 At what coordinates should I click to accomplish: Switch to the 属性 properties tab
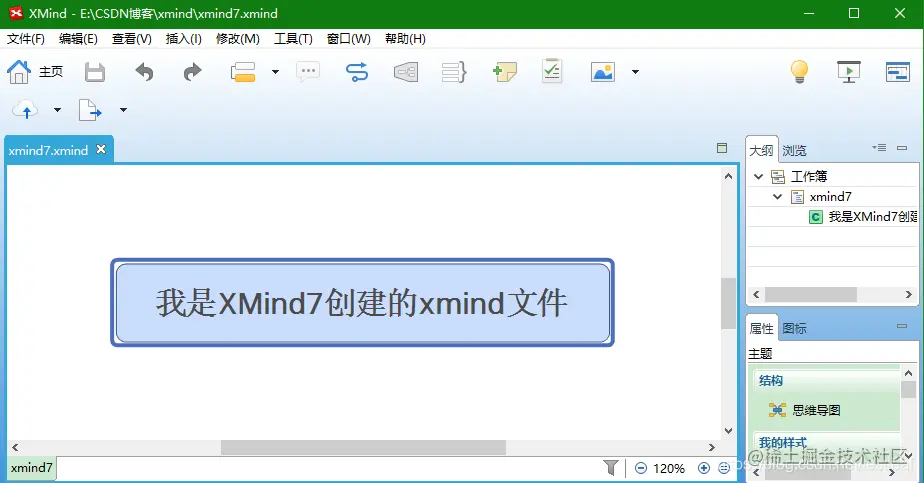(761, 329)
